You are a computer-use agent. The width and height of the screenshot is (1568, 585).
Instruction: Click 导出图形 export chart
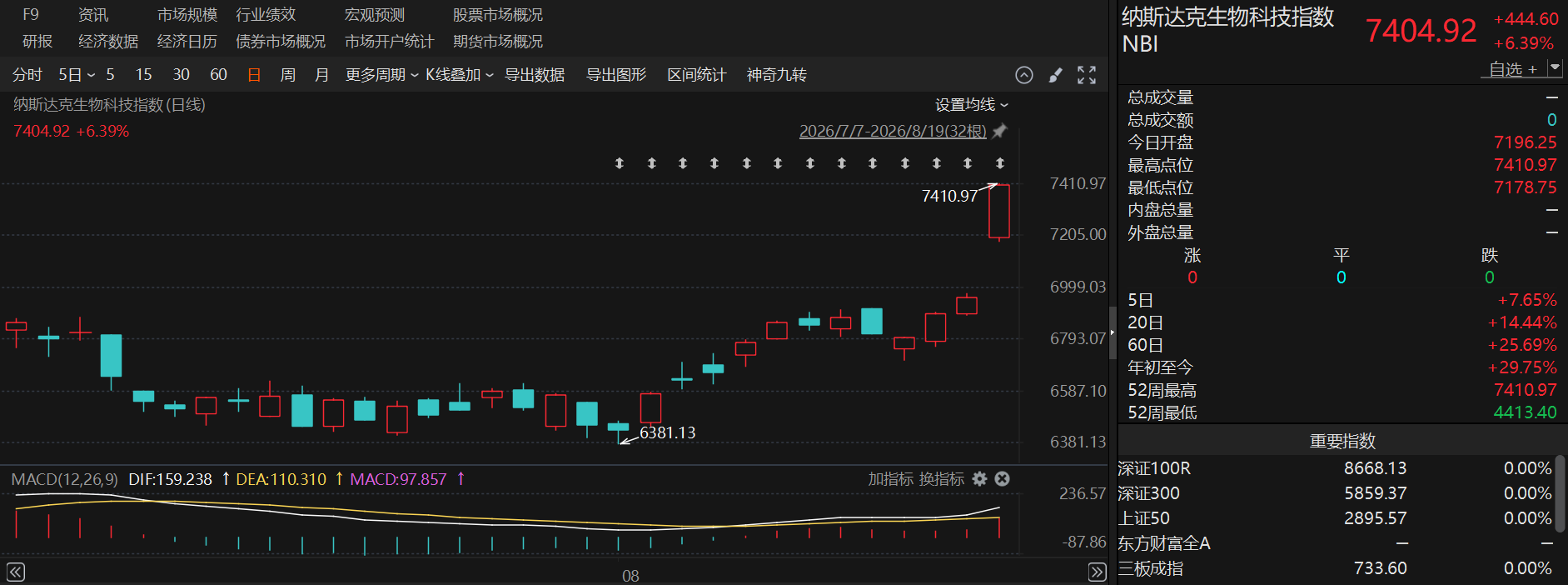tap(616, 75)
